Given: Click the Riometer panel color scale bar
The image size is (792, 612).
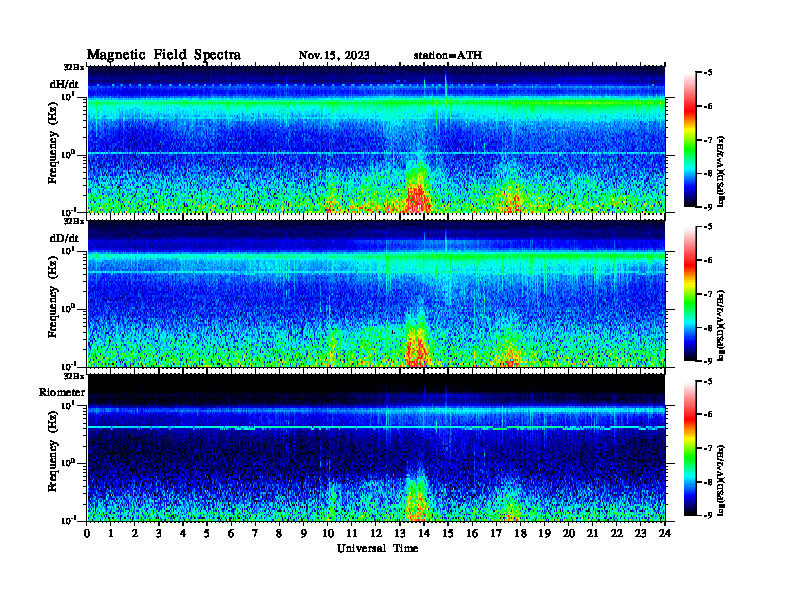Looking at the screenshot, I should (x=690, y=448).
